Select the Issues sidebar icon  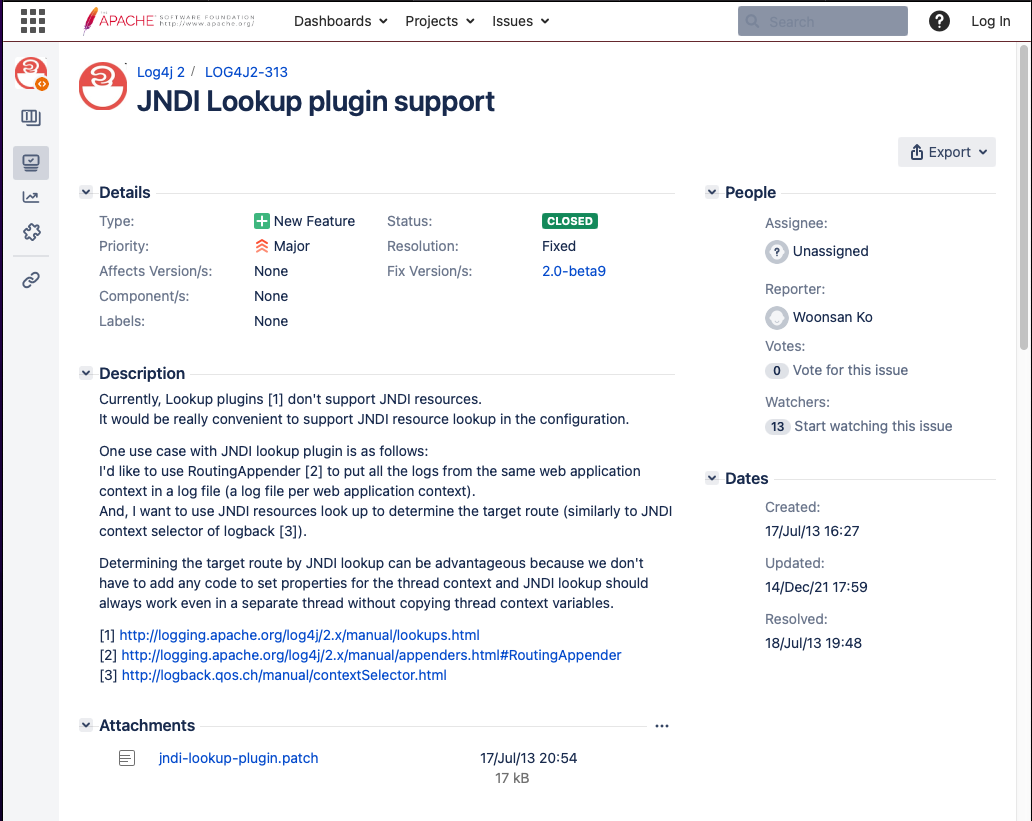click(31, 163)
